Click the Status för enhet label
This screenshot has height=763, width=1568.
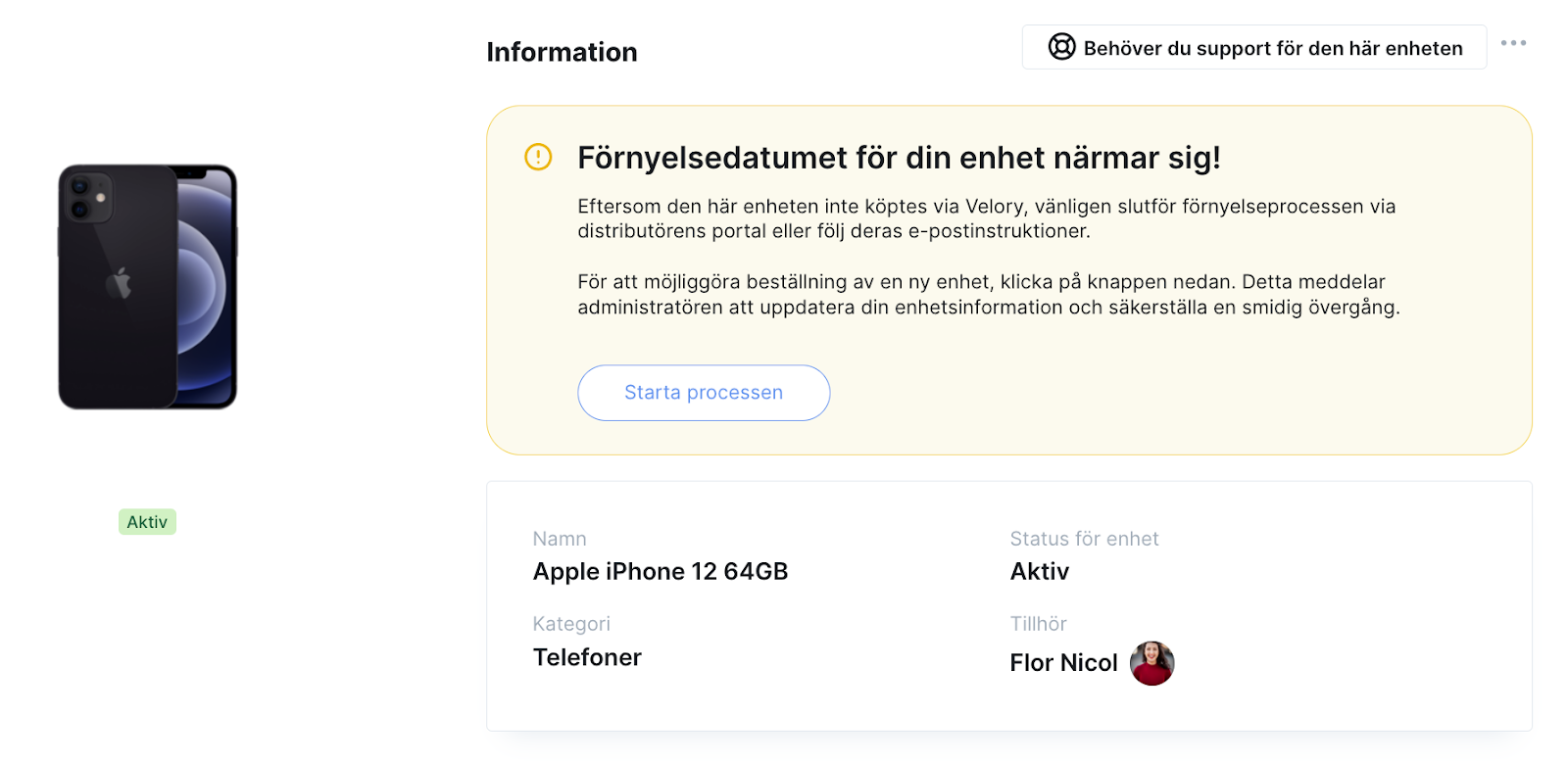tap(1084, 539)
